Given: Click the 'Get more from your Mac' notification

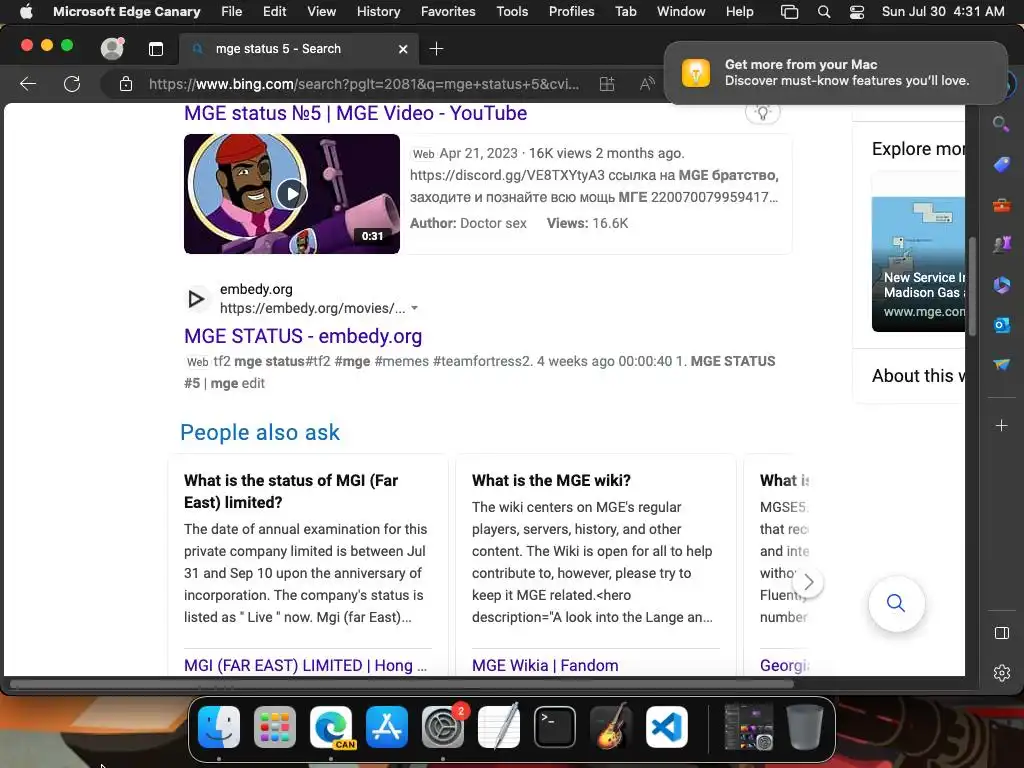Looking at the screenshot, I should click(836, 72).
